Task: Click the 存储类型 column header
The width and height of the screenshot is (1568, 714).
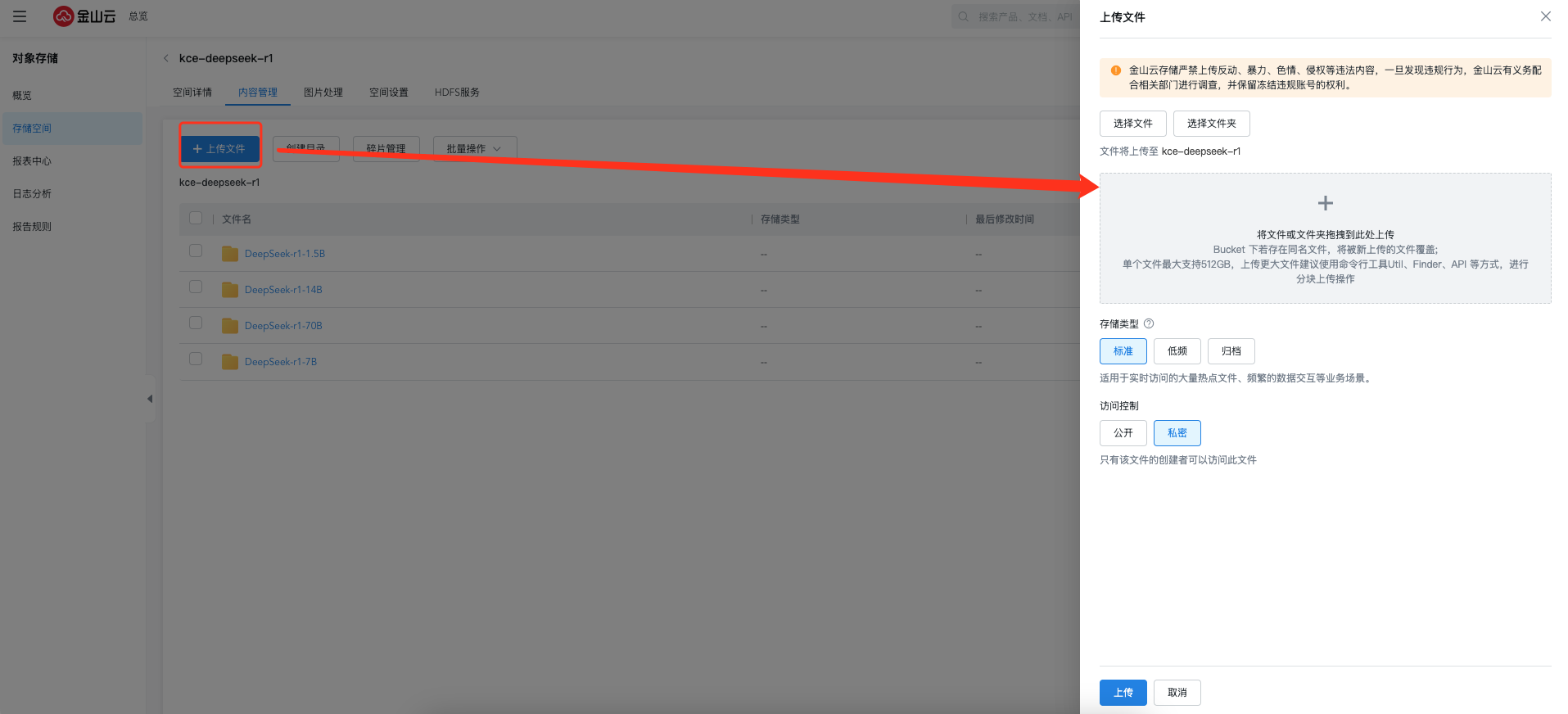Action: [780, 219]
